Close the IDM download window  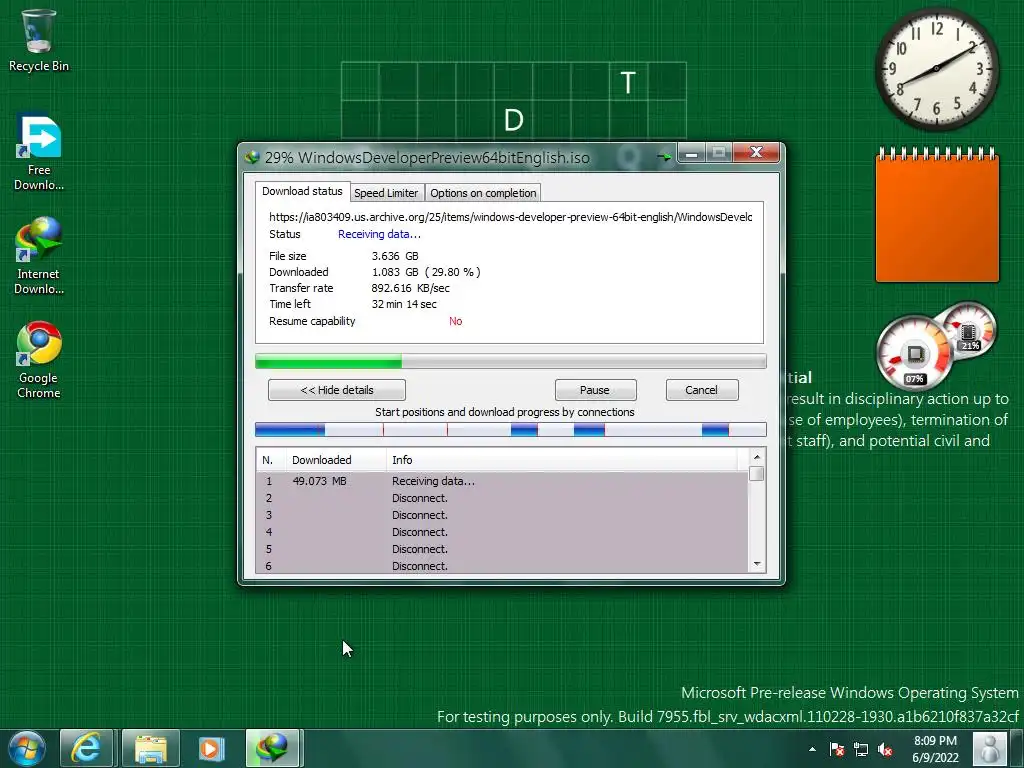pyautogui.click(x=756, y=153)
